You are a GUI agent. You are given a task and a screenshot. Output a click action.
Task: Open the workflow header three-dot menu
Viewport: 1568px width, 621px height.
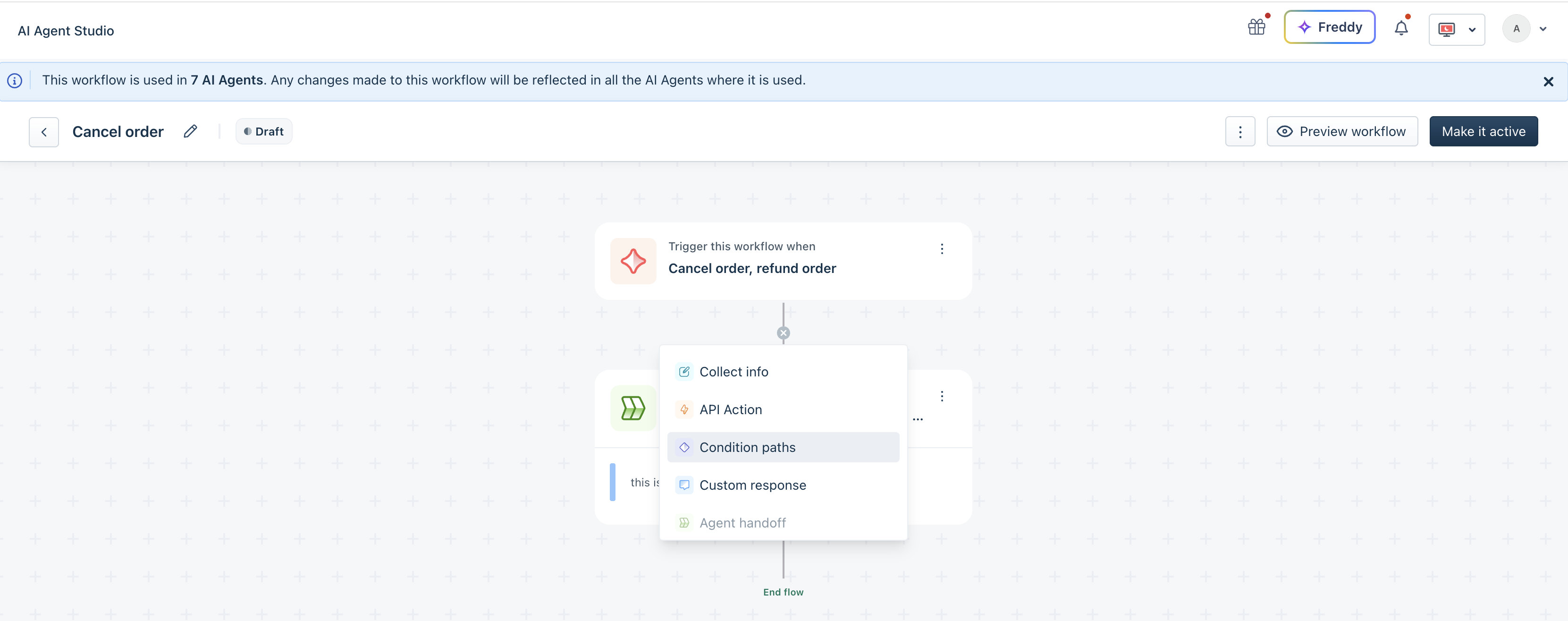point(1240,131)
